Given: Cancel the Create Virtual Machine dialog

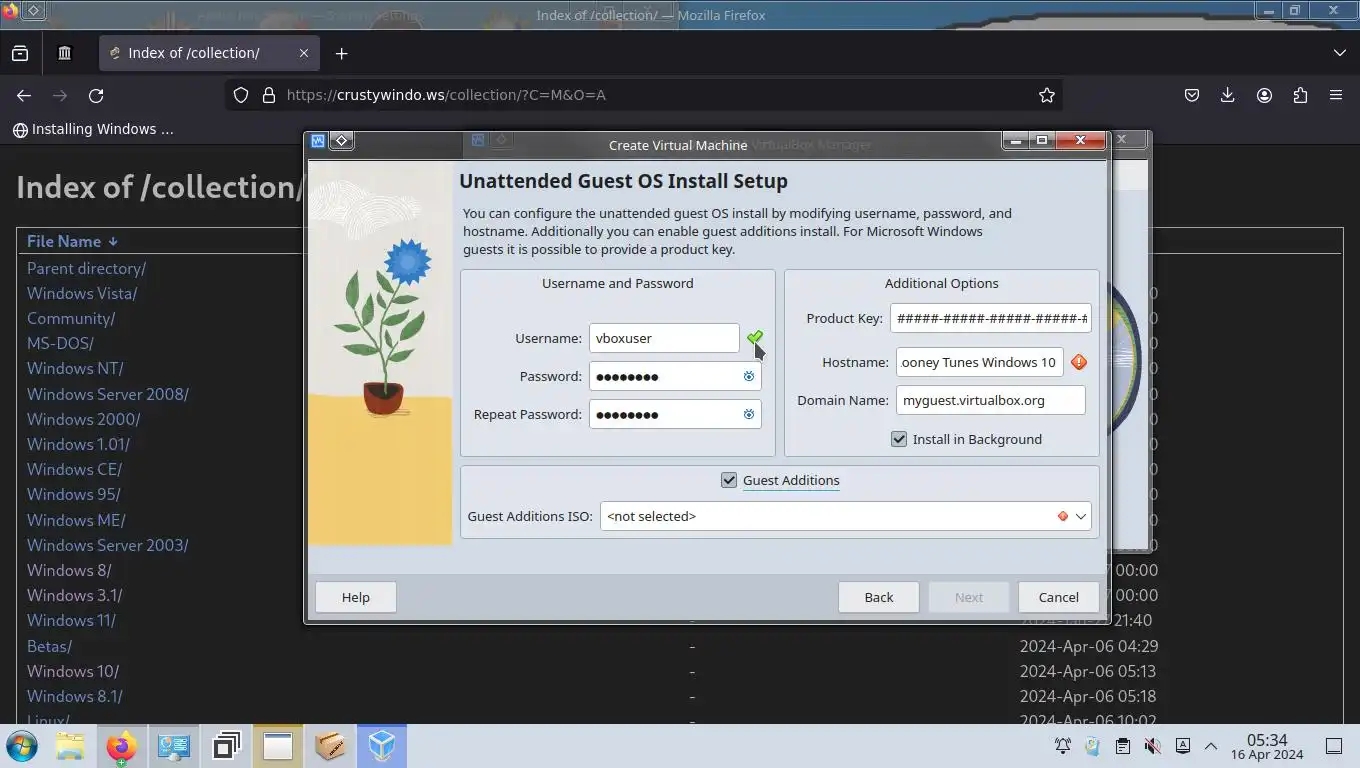Looking at the screenshot, I should coord(1058,597).
